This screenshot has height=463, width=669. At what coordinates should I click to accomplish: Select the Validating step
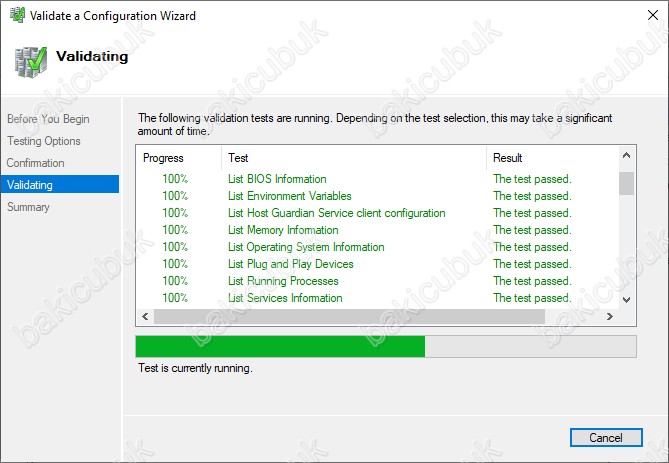coord(60,184)
